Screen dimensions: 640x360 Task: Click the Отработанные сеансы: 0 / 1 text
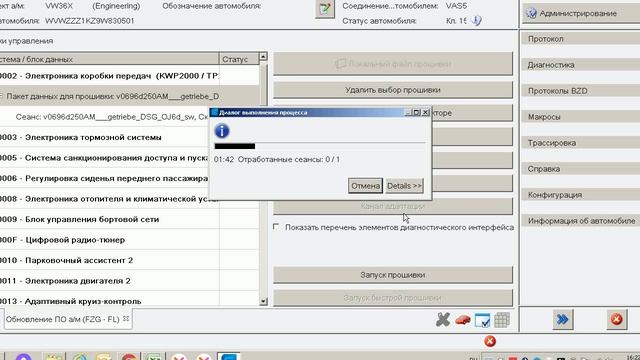tap(289, 159)
